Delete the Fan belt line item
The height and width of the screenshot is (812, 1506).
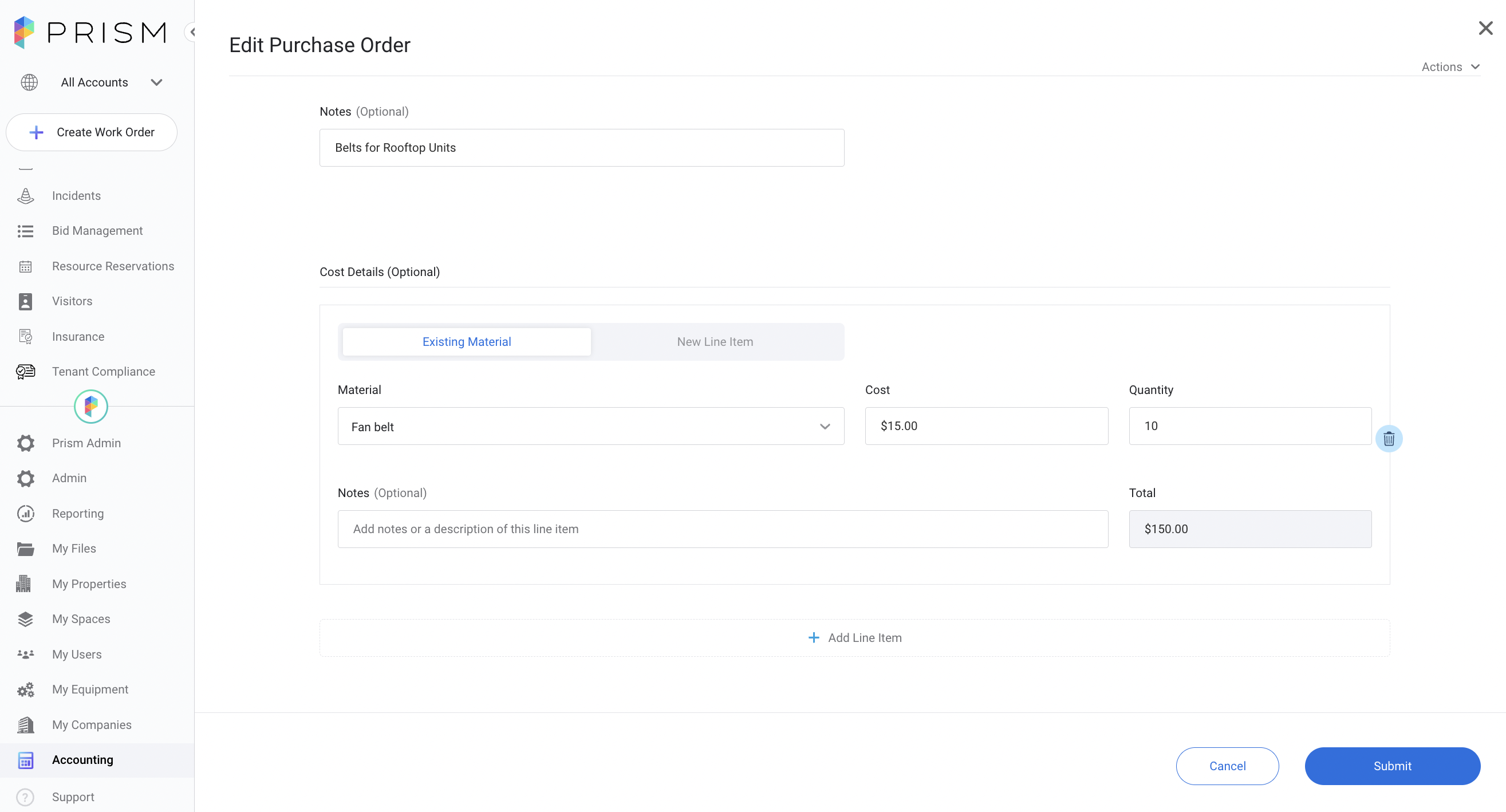tap(1389, 438)
